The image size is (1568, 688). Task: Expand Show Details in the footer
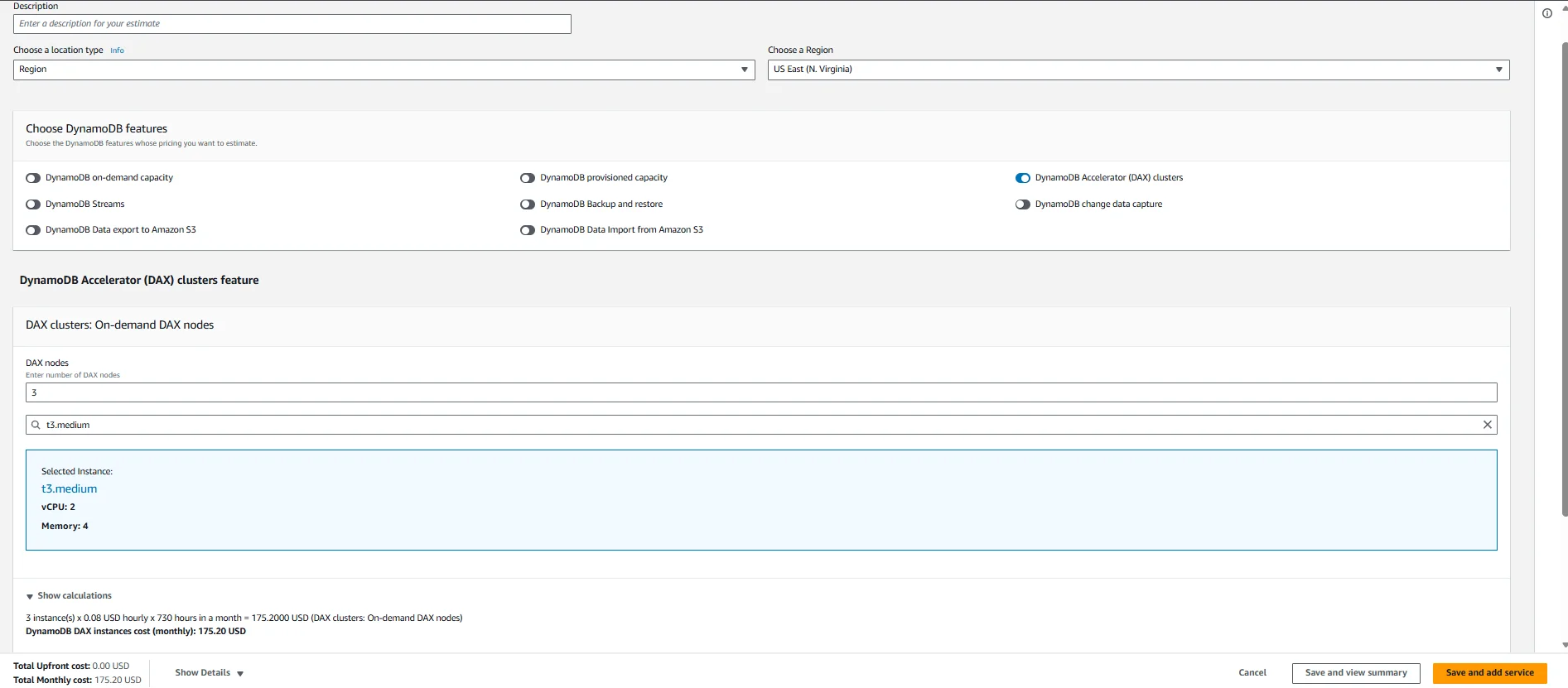(210, 673)
